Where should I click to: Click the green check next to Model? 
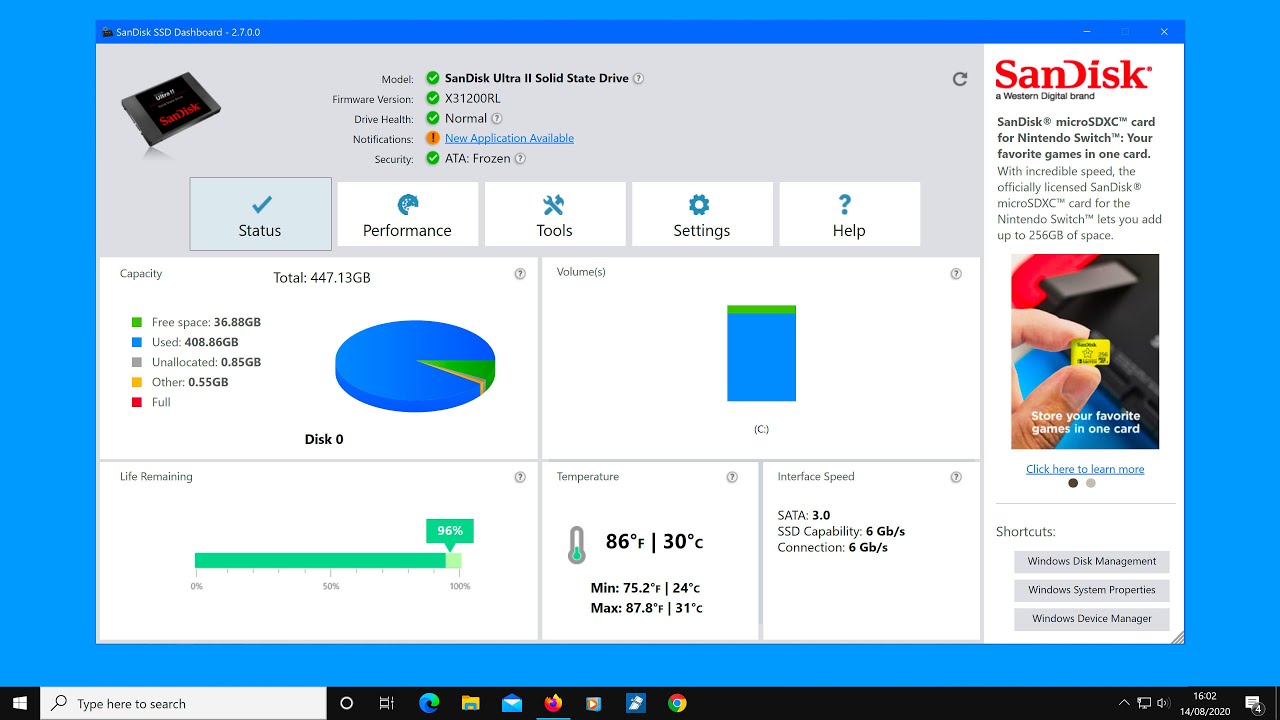(432, 78)
